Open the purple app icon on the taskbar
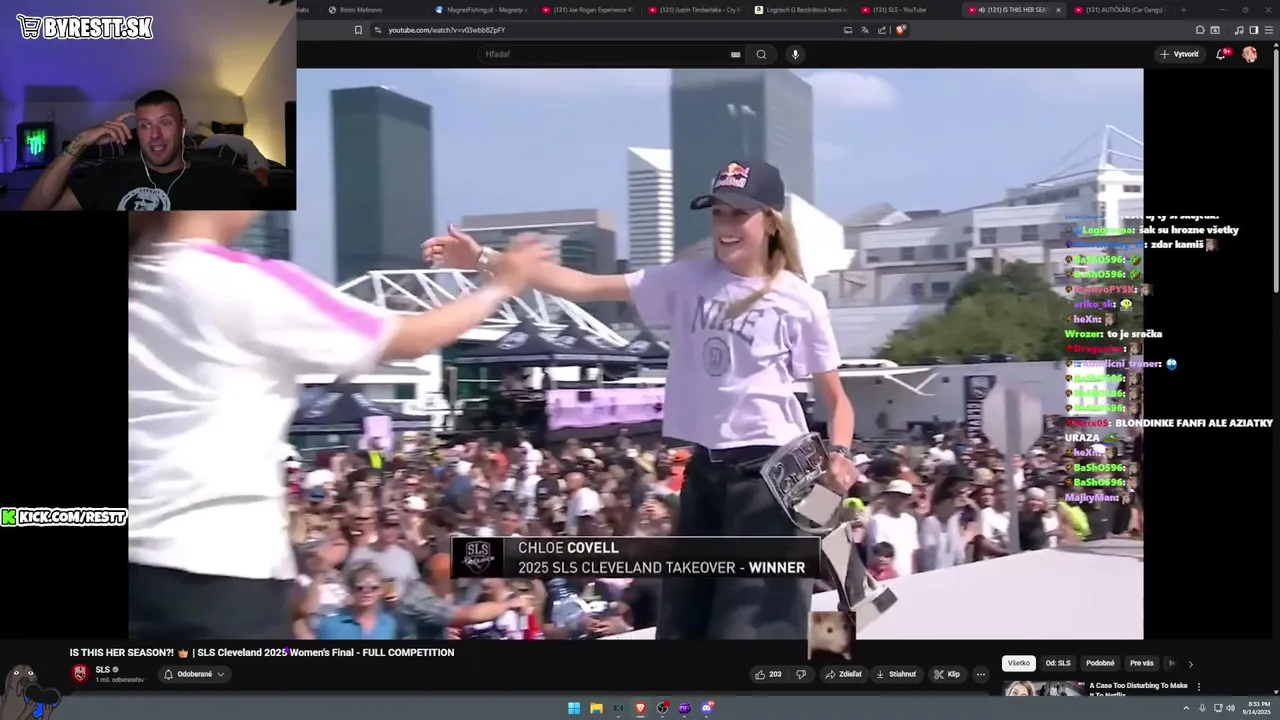 tap(684, 708)
